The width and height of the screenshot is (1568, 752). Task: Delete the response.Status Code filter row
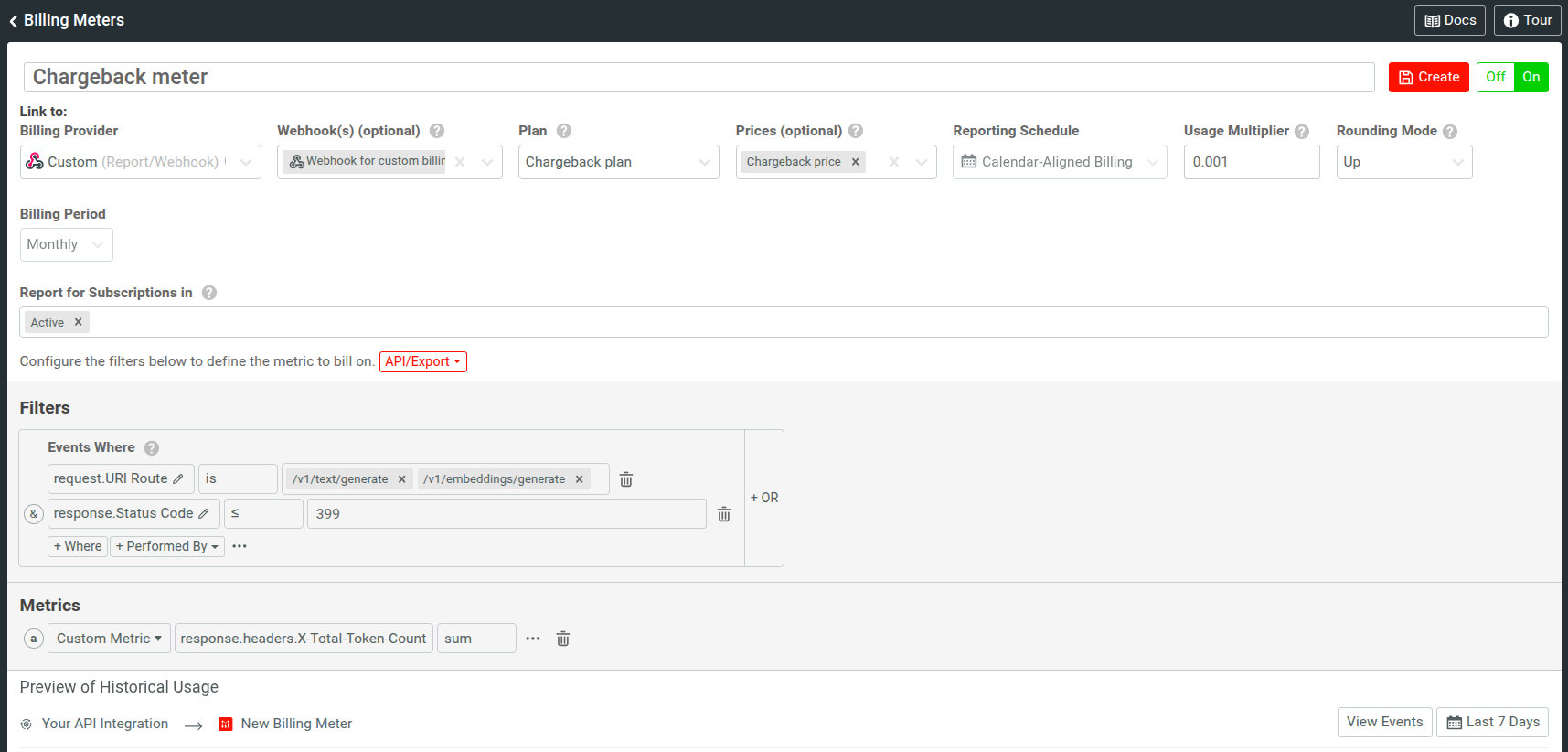(724, 514)
